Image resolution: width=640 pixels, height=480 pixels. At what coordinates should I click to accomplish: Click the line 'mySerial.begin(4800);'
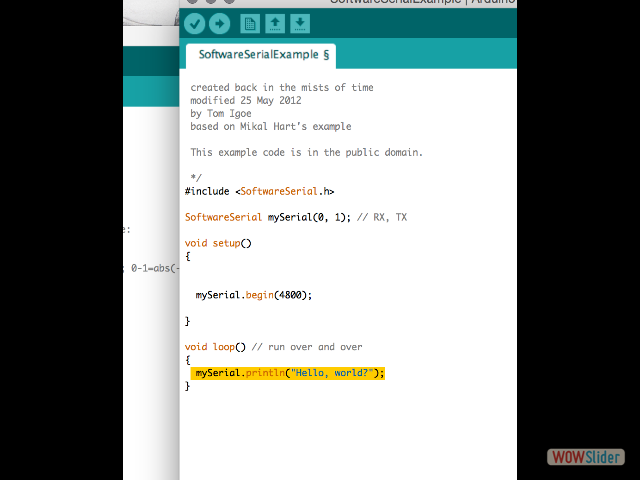pyautogui.click(x=253, y=295)
